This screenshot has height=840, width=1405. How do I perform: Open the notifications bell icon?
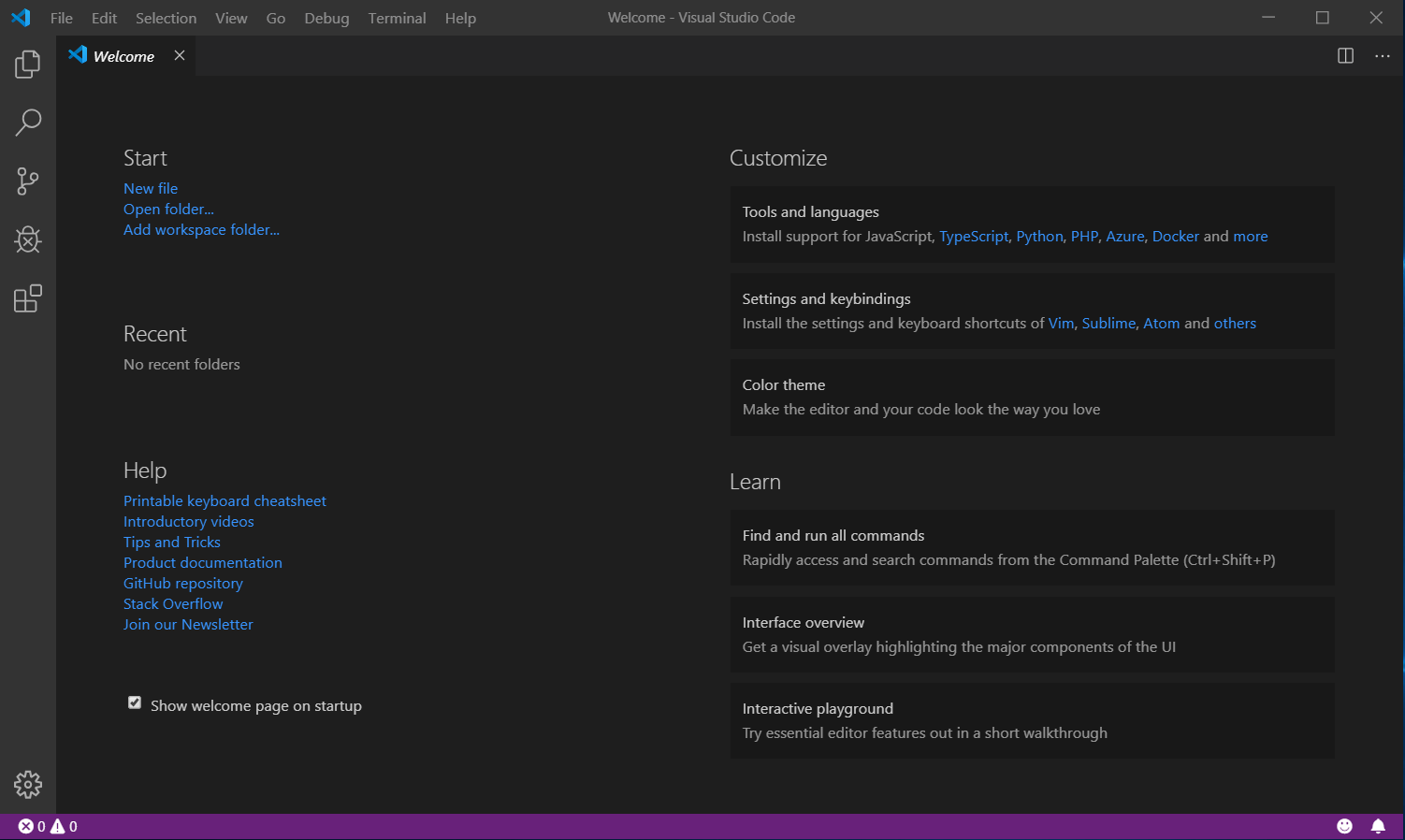(1378, 826)
